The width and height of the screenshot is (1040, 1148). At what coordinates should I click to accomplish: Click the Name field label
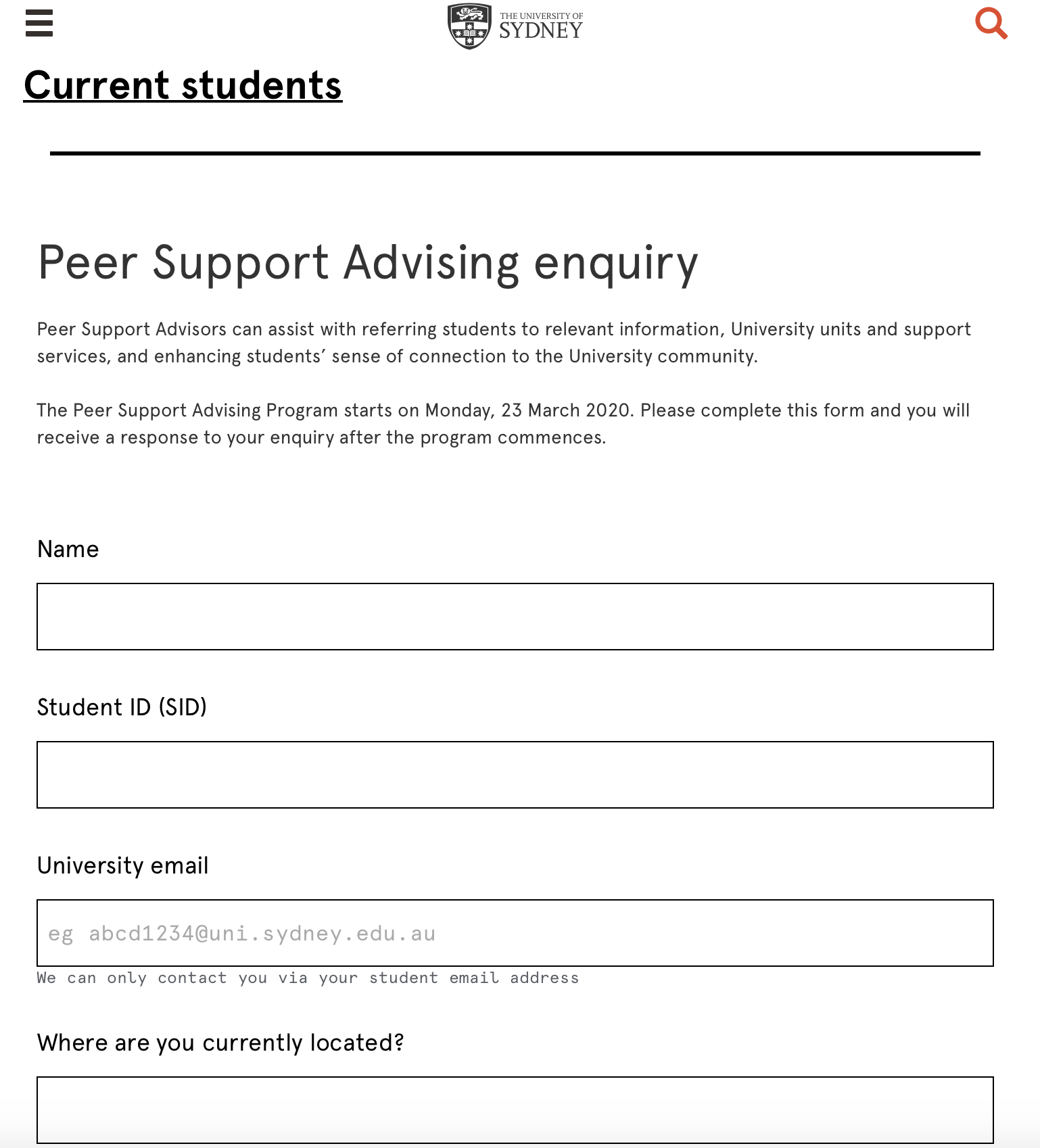click(68, 549)
